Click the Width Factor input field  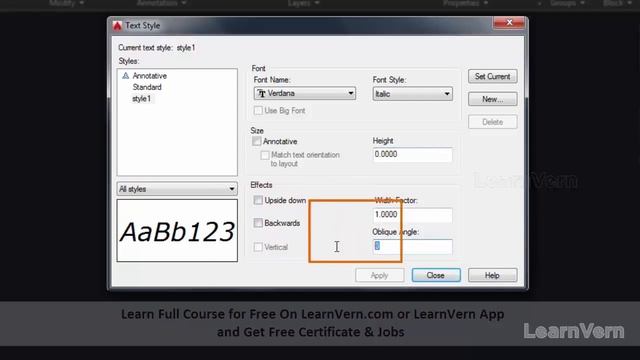pyautogui.click(x=412, y=215)
